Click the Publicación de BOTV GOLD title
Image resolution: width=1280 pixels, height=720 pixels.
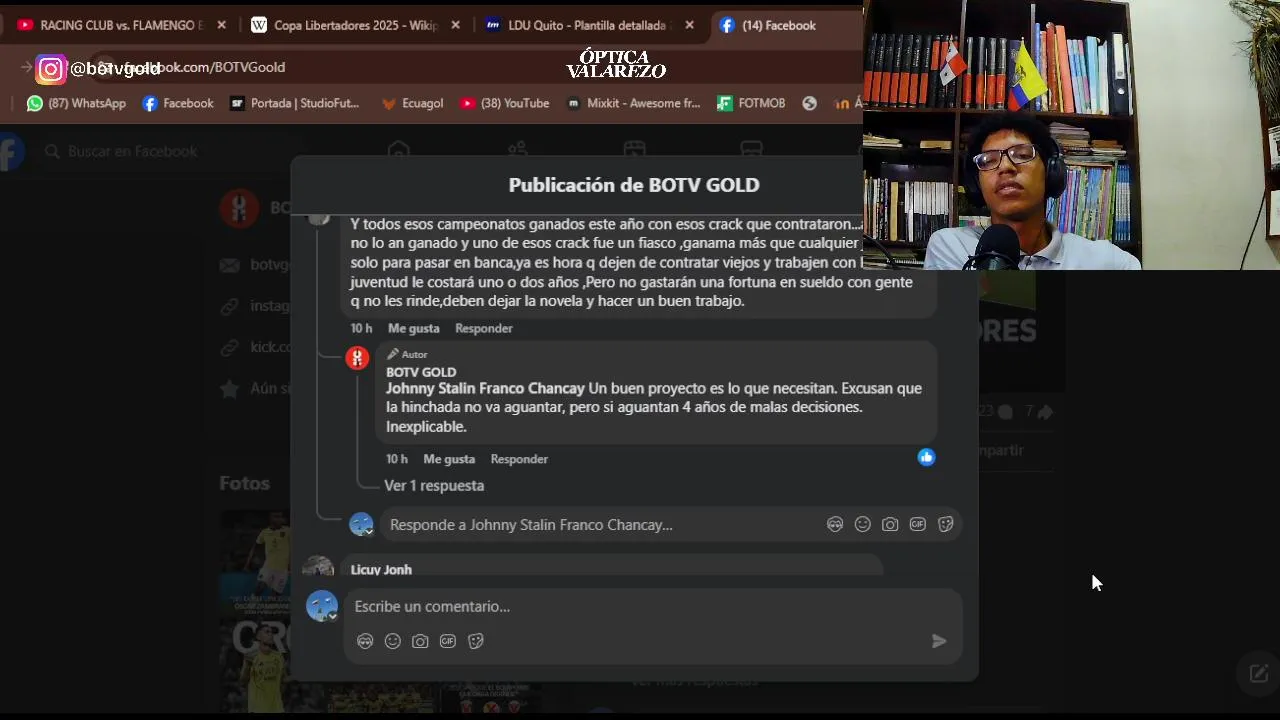pyautogui.click(x=634, y=185)
